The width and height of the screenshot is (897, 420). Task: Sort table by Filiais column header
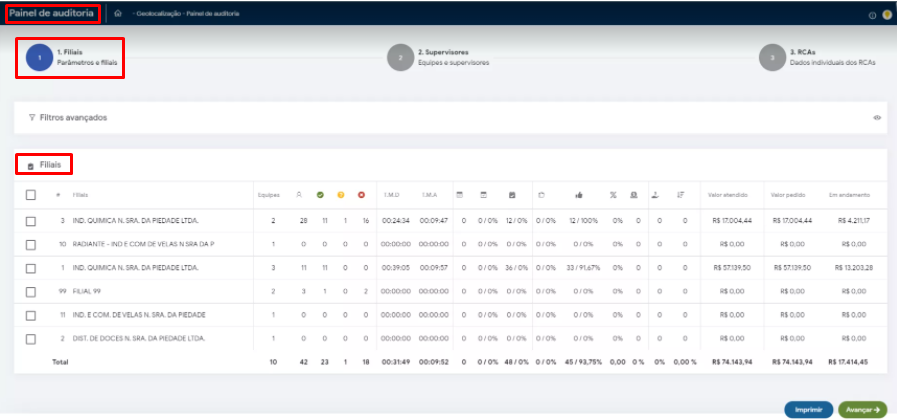pos(81,195)
